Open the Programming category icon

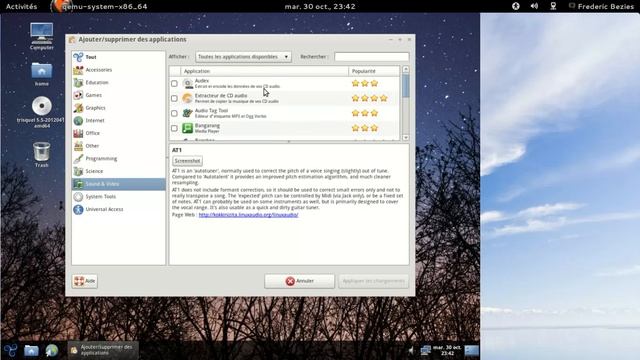[x=78, y=158]
